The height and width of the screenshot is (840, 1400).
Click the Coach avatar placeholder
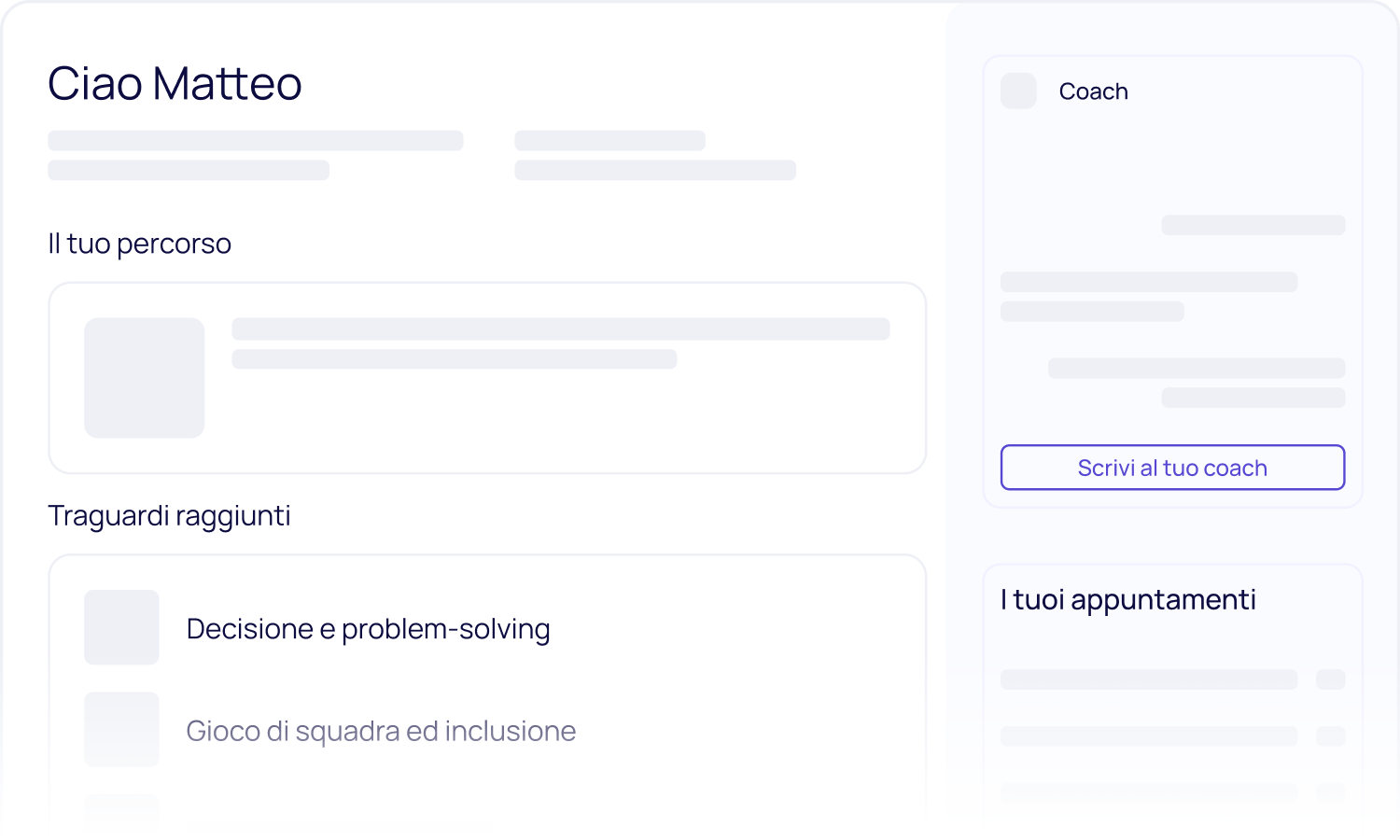[1018, 91]
